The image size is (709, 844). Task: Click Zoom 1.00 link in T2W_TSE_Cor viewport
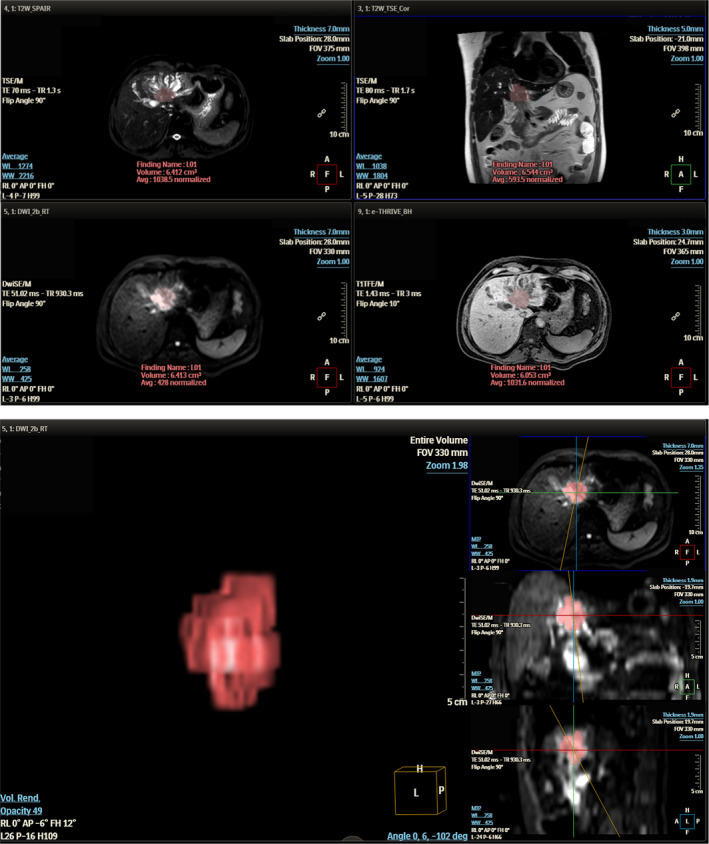tap(687, 59)
